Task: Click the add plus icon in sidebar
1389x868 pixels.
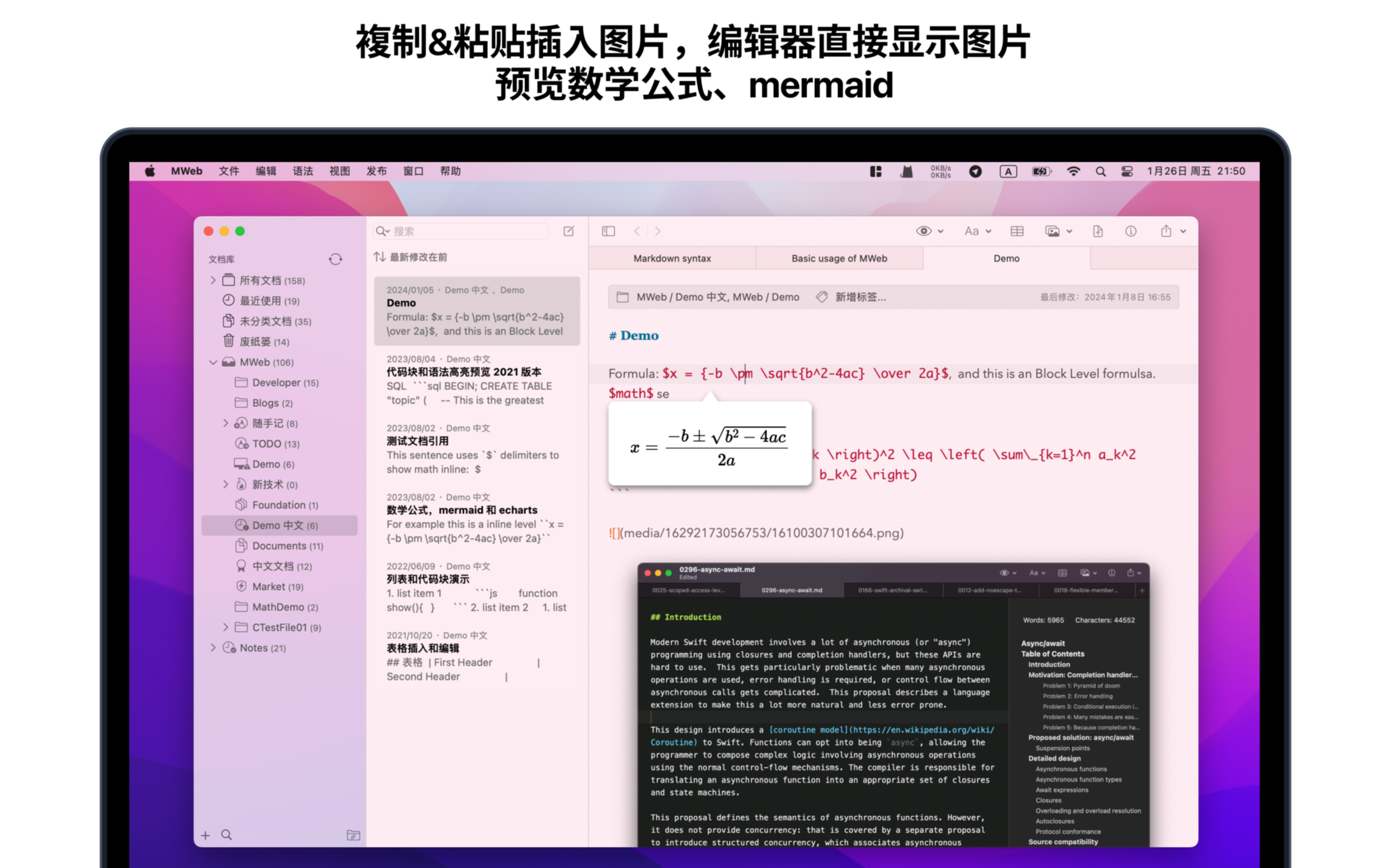Action: click(205, 835)
